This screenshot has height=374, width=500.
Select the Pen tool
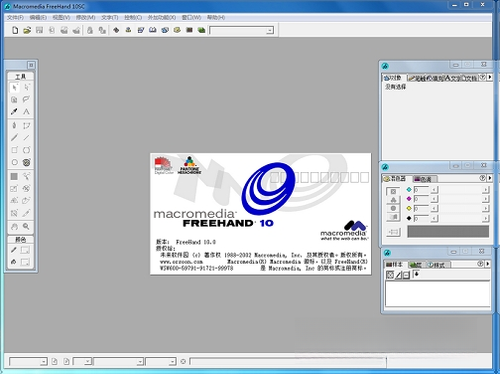coord(14,126)
